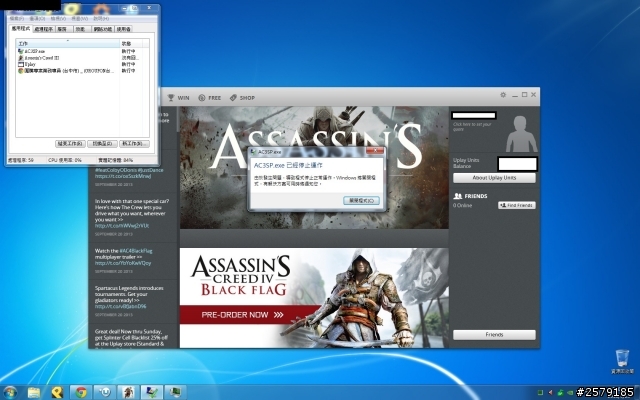Open the Uplay settings gear icon
The height and width of the screenshot is (400, 640).
click(503, 95)
